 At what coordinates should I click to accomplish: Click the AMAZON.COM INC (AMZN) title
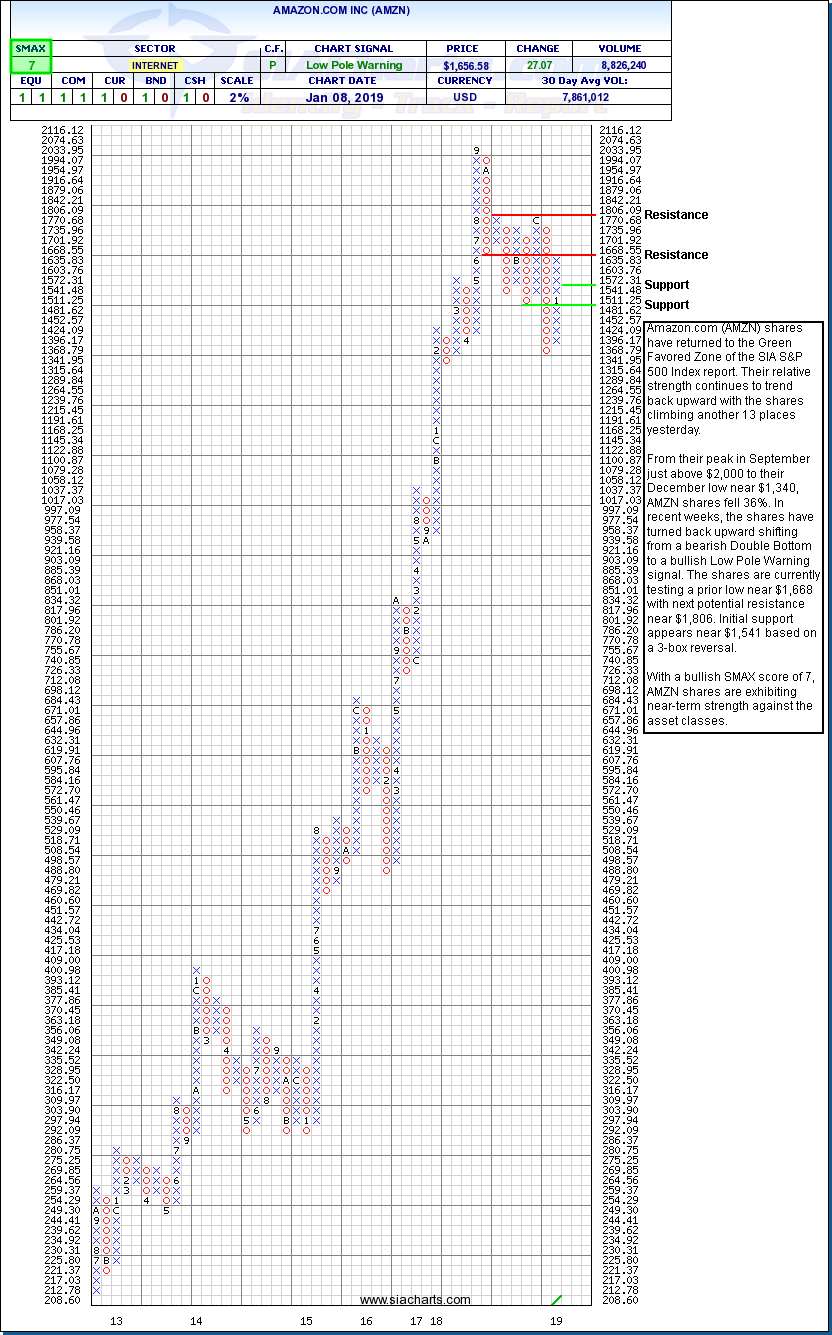pyautogui.click(x=341, y=10)
